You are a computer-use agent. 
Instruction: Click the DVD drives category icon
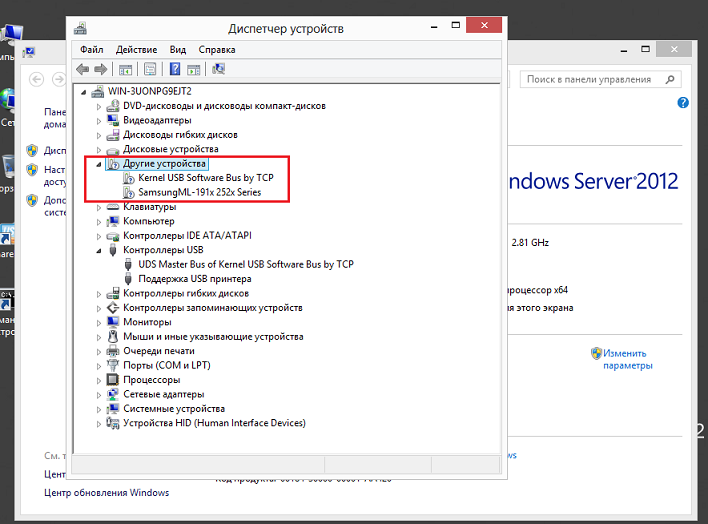pos(114,105)
